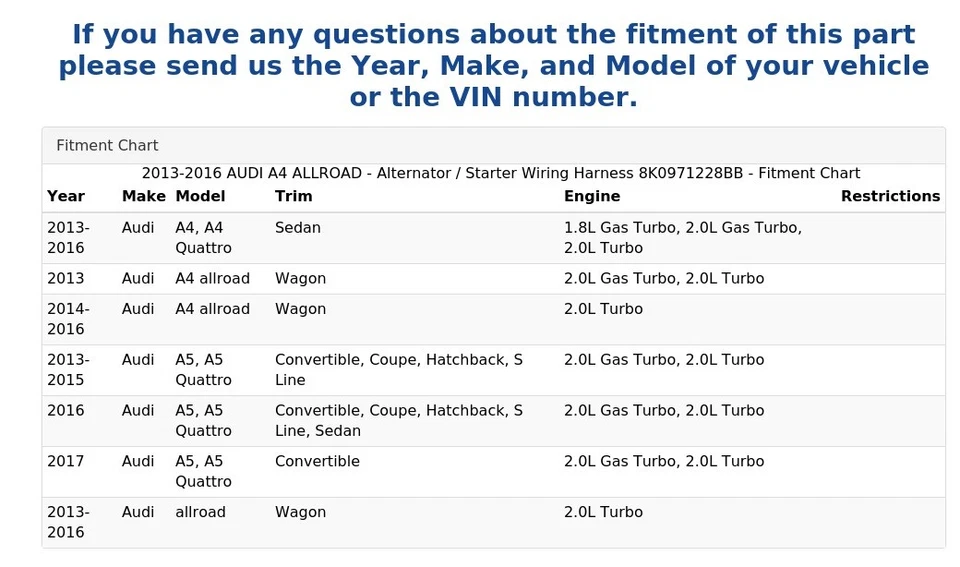Click the Year column header
The height and width of the screenshot is (567, 960).
click(x=66, y=196)
